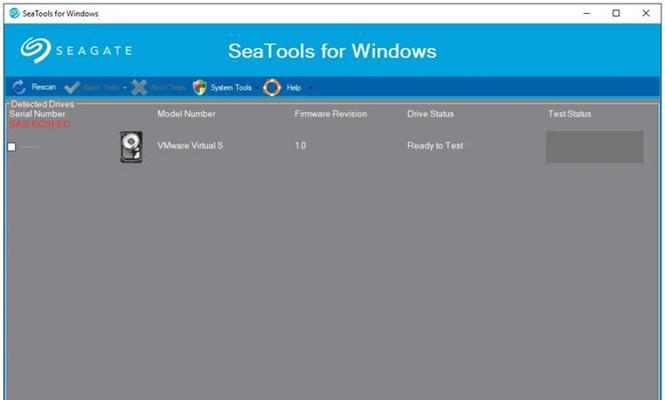665x400 pixels.
Task: Click the greyed-out Basic Tests checkmark icon
Action: (72, 87)
